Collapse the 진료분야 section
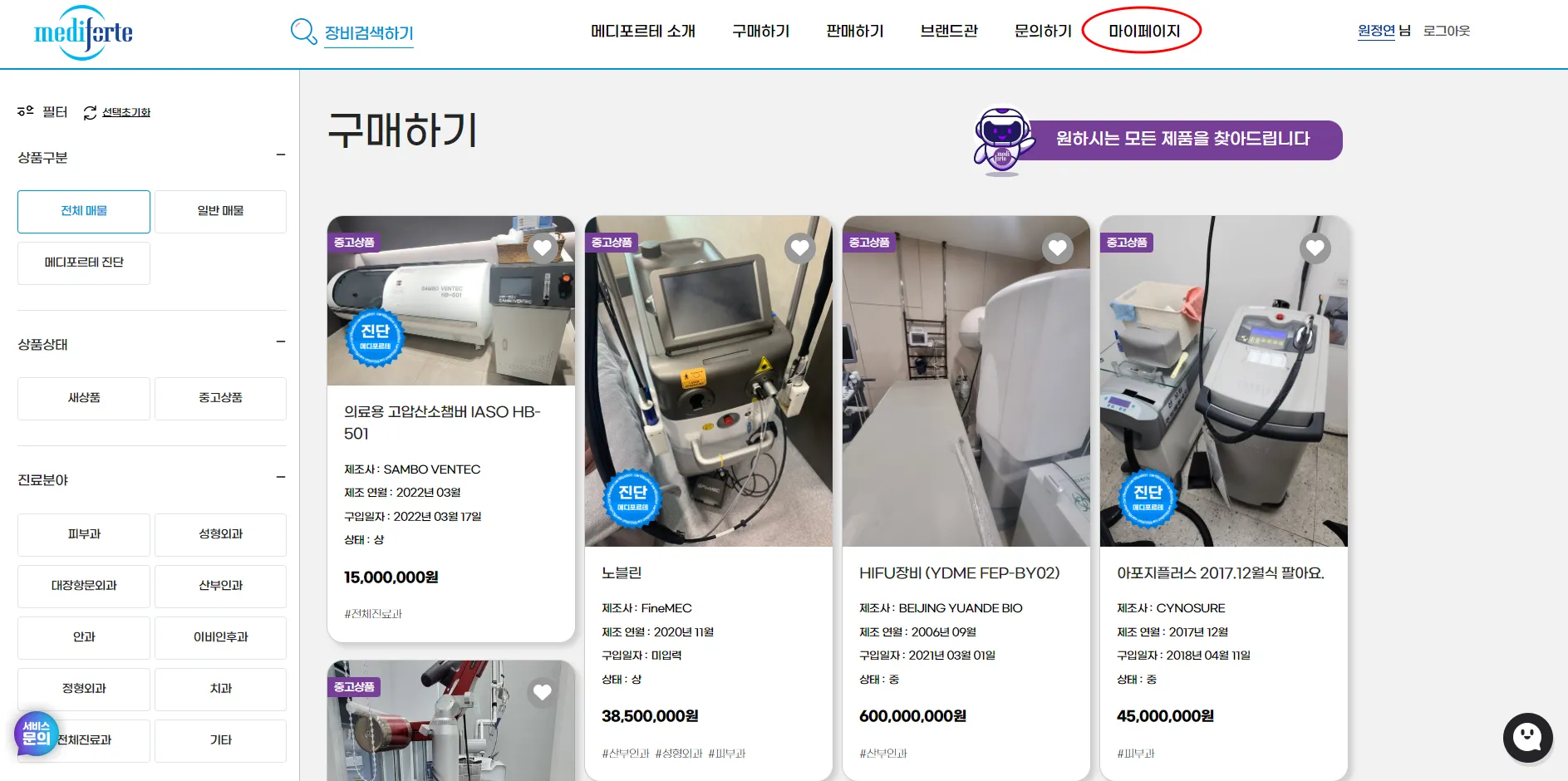Screen dimensions: 1568x781 tap(281, 478)
